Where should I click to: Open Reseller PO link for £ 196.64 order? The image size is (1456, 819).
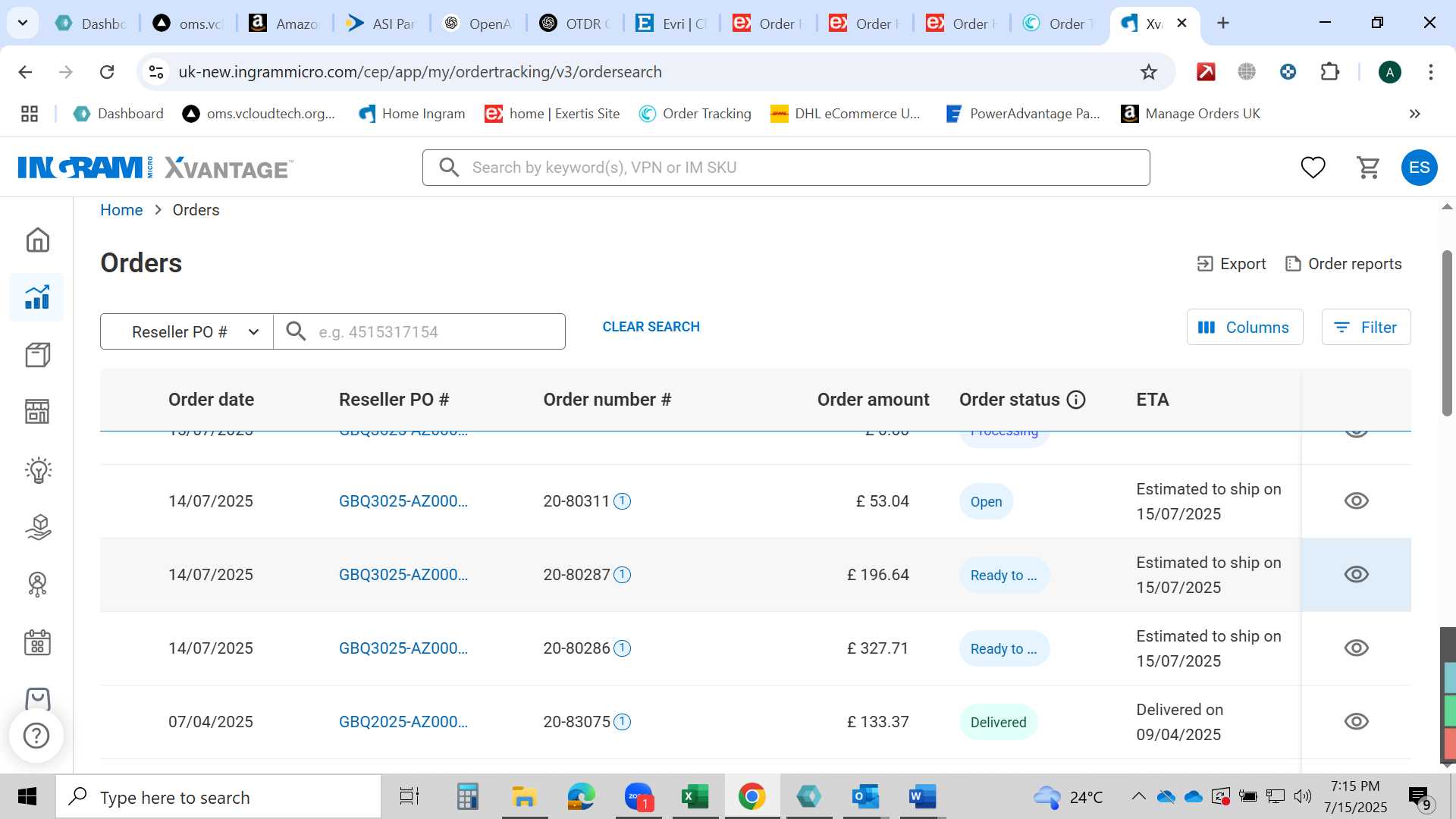(403, 575)
